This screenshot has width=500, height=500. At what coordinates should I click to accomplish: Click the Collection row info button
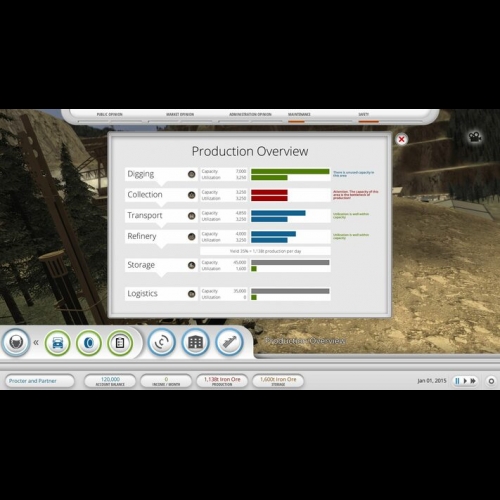192,195
